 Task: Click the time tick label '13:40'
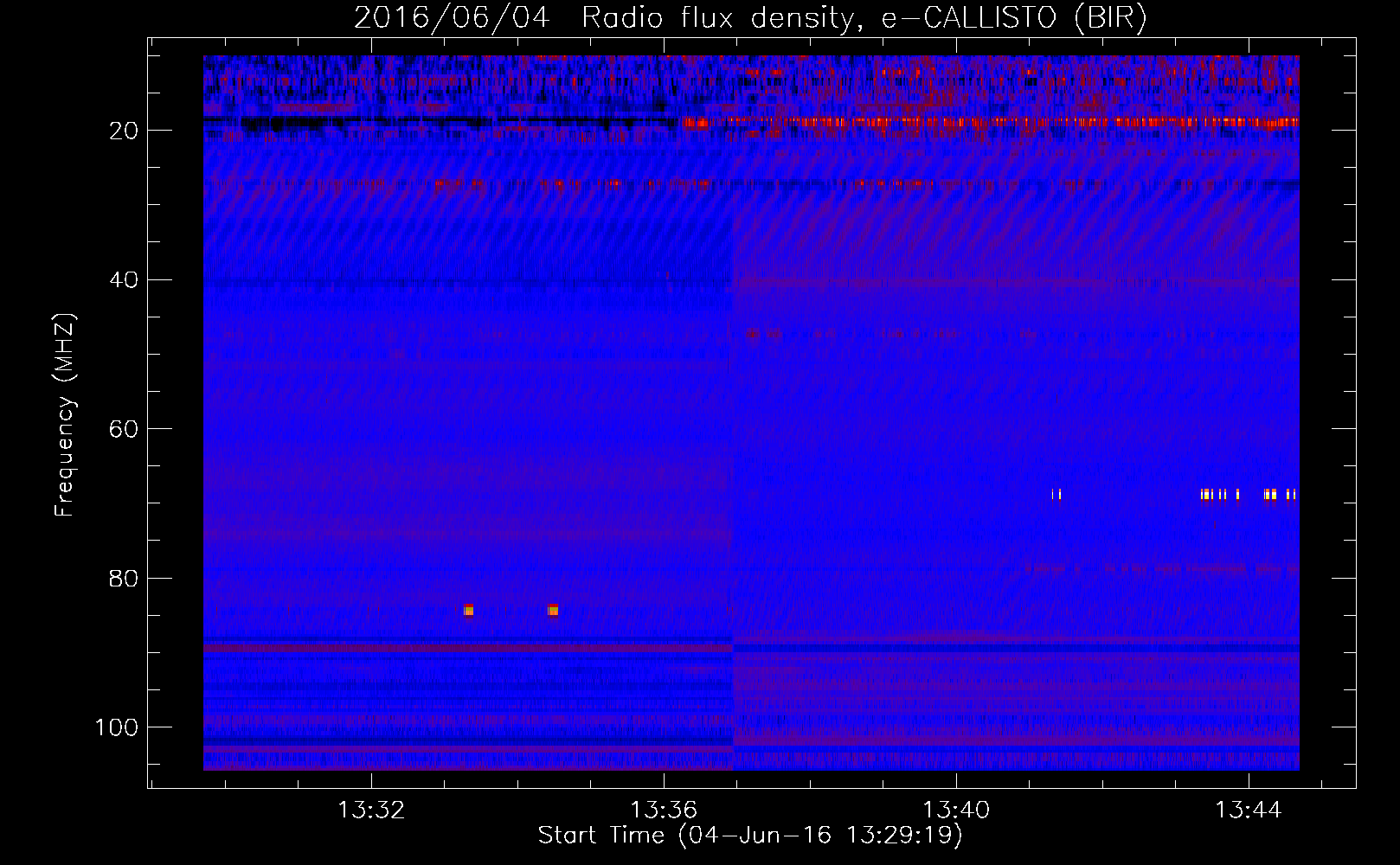[x=956, y=811]
